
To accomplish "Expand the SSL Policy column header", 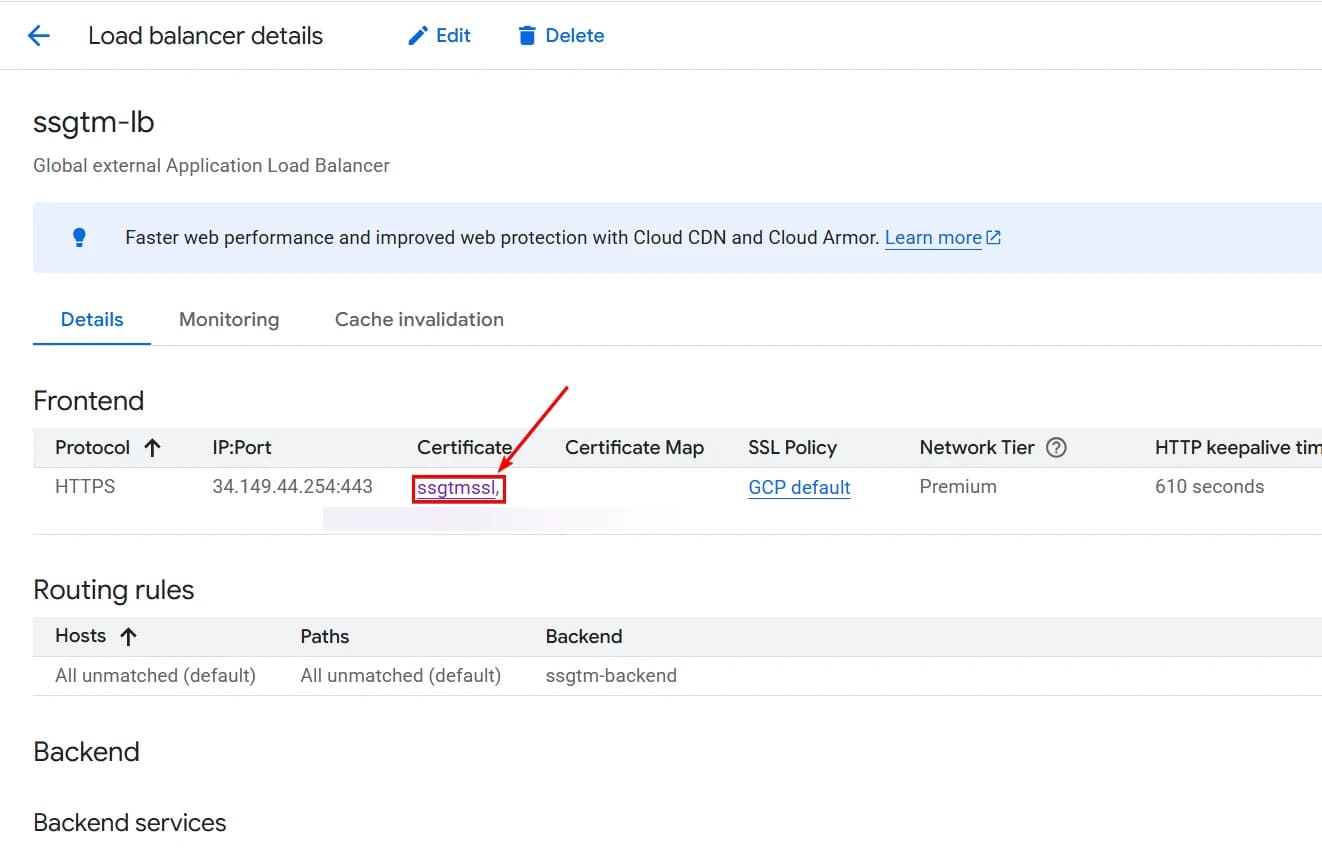I will [x=792, y=447].
